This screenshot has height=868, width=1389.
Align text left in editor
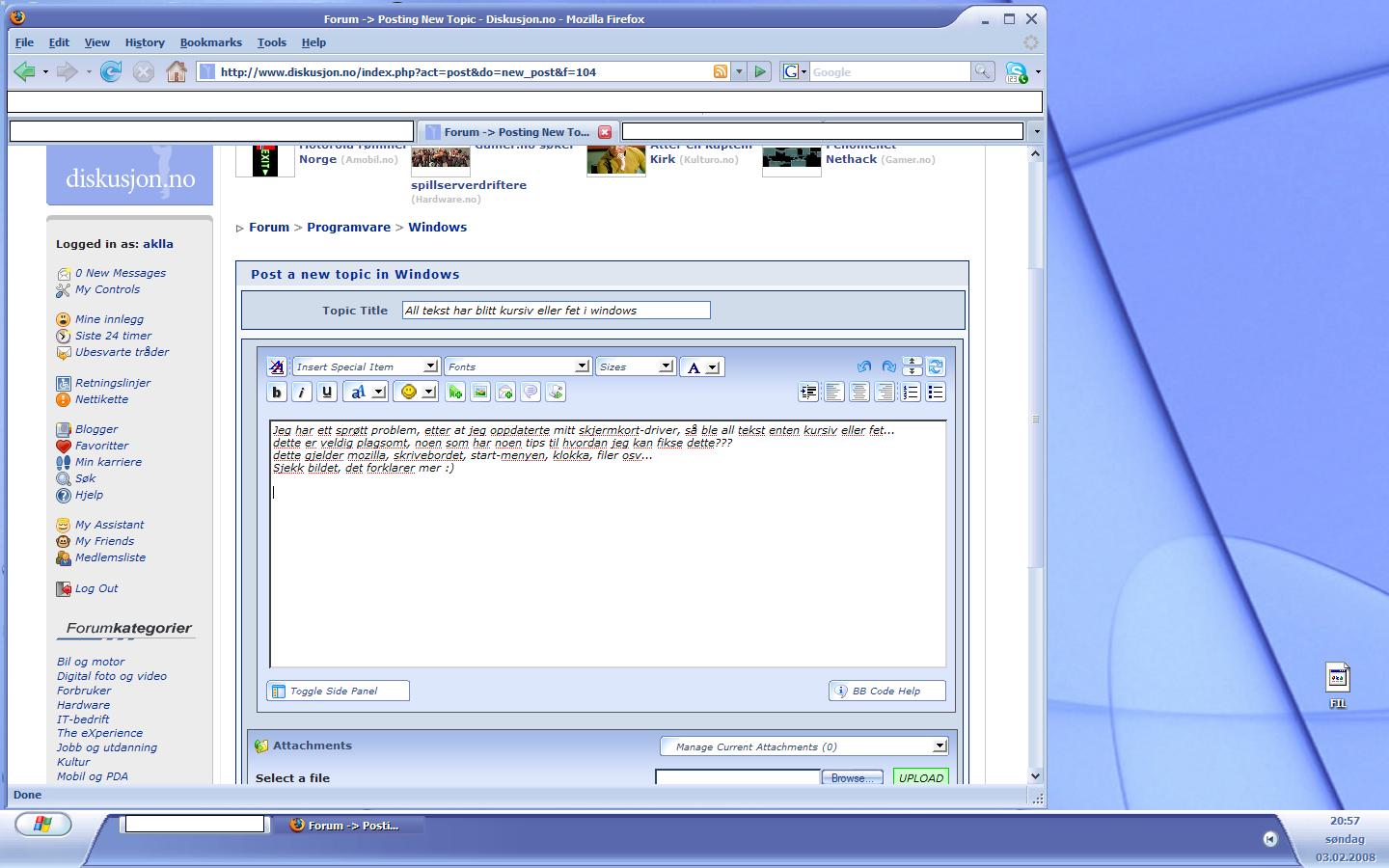833,392
